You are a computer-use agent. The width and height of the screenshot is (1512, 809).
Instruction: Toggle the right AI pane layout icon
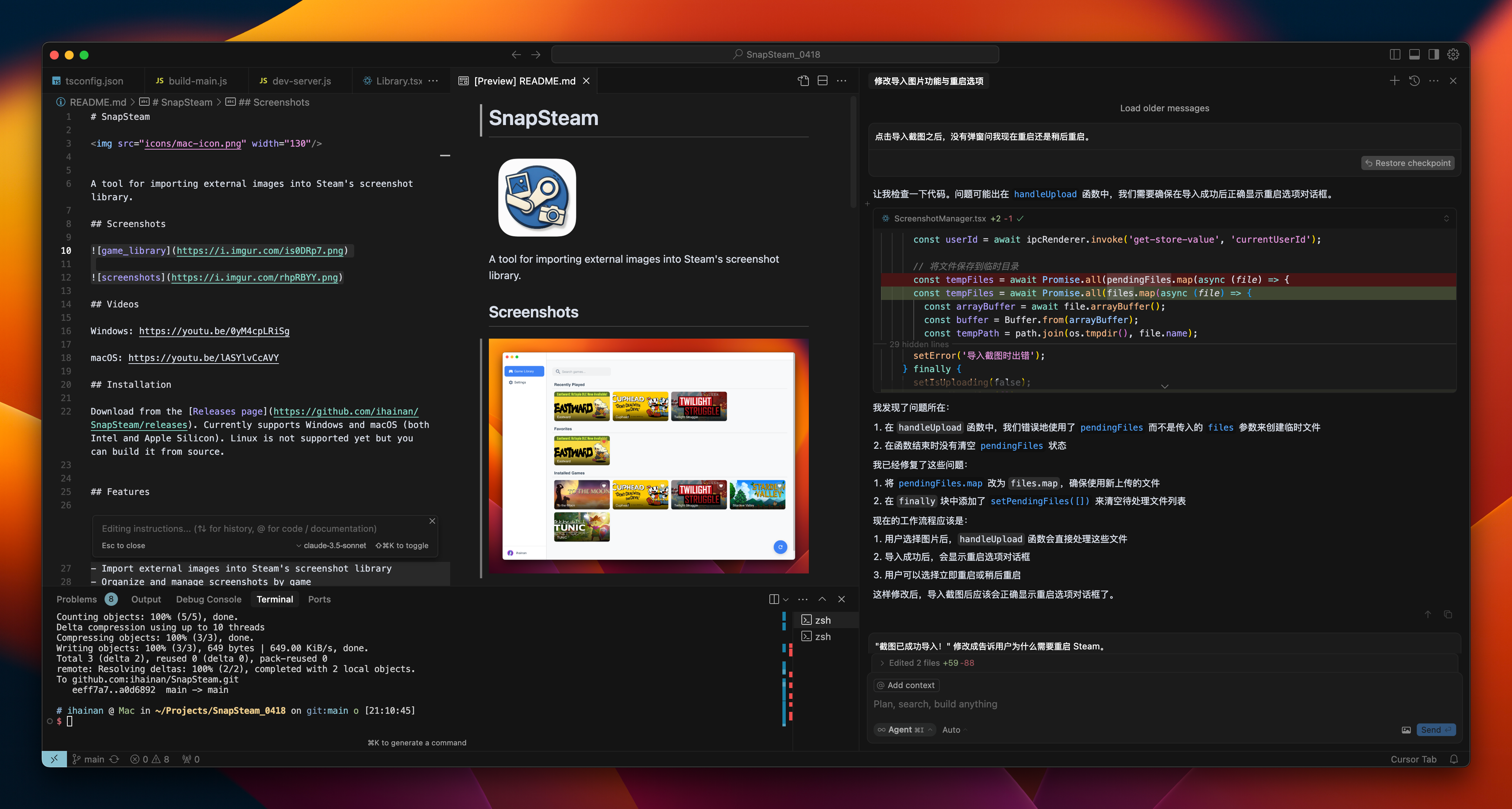click(1433, 55)
